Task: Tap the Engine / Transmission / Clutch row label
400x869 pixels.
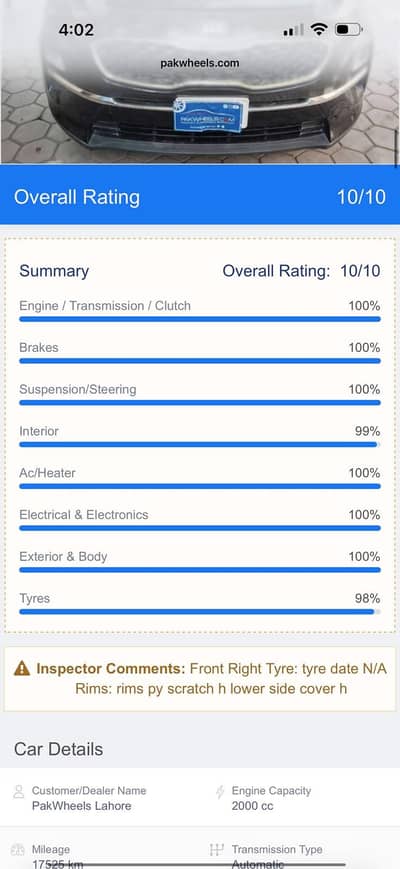Action: (x=105, y=306)
